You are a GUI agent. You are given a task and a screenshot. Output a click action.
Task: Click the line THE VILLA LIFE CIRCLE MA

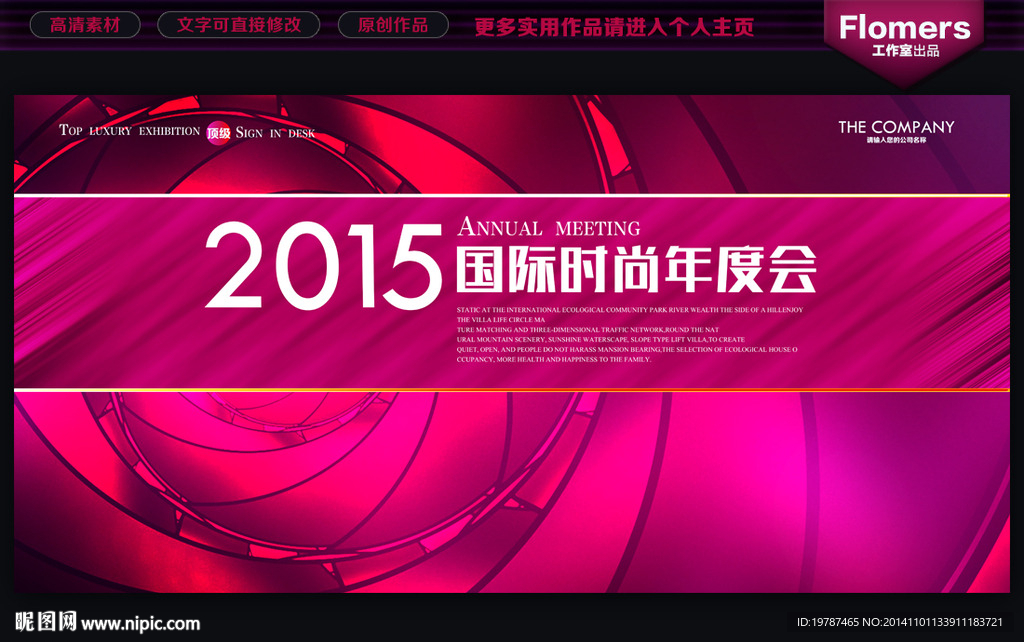pos(500,319)
